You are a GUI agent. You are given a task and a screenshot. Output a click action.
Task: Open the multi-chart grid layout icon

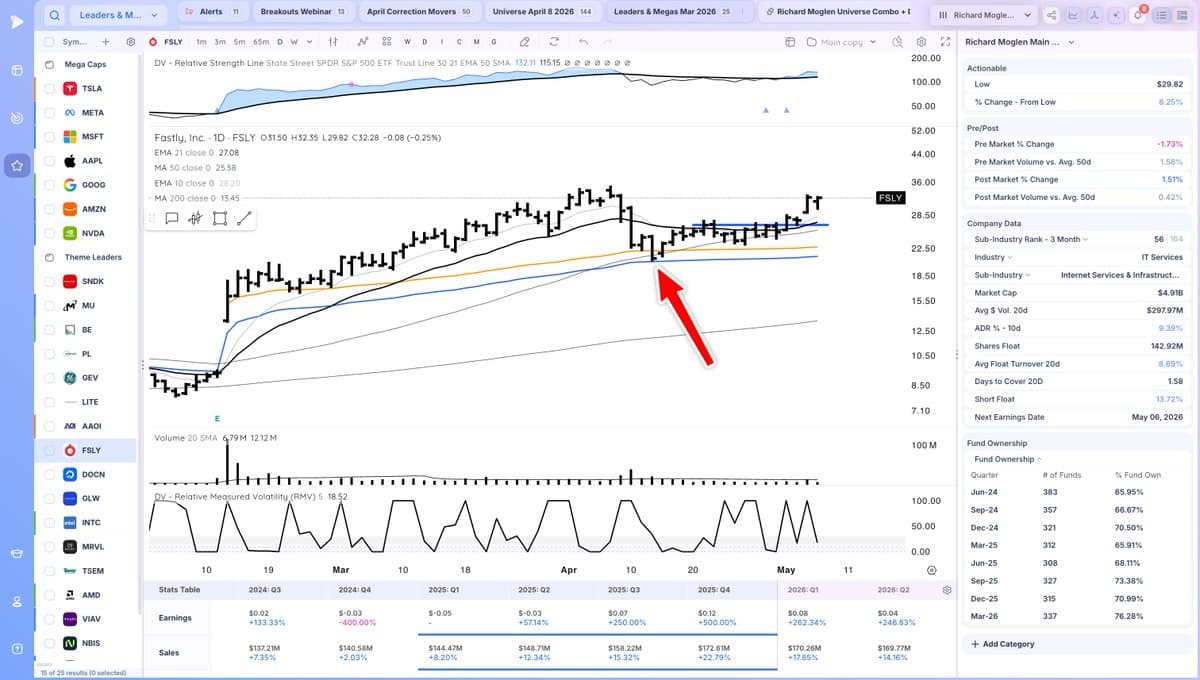387,42
